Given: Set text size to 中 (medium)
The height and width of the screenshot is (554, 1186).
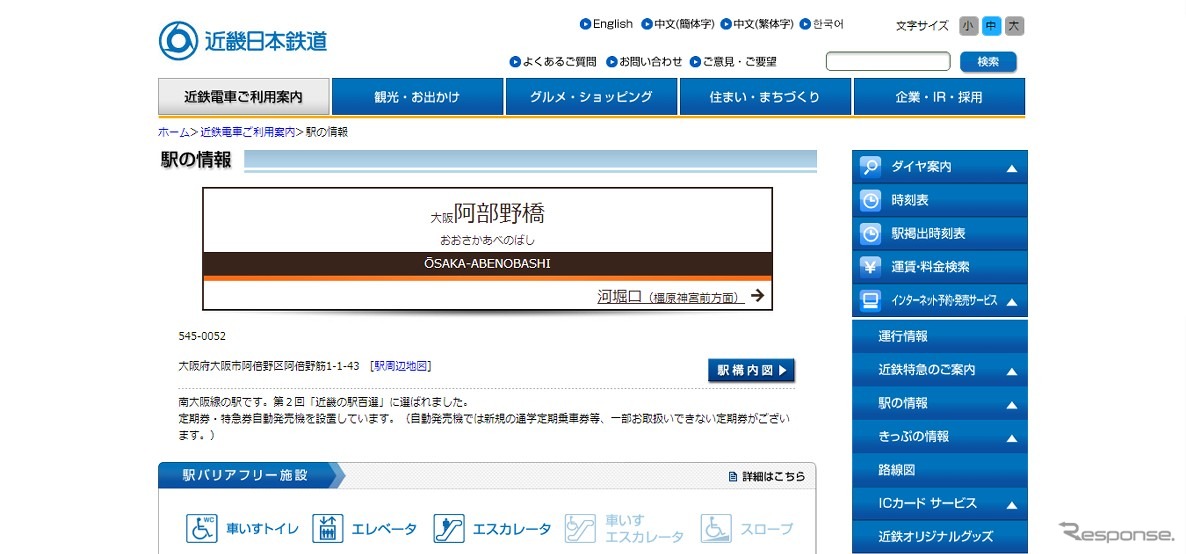Looking at the screenshot, I should 991,26.
